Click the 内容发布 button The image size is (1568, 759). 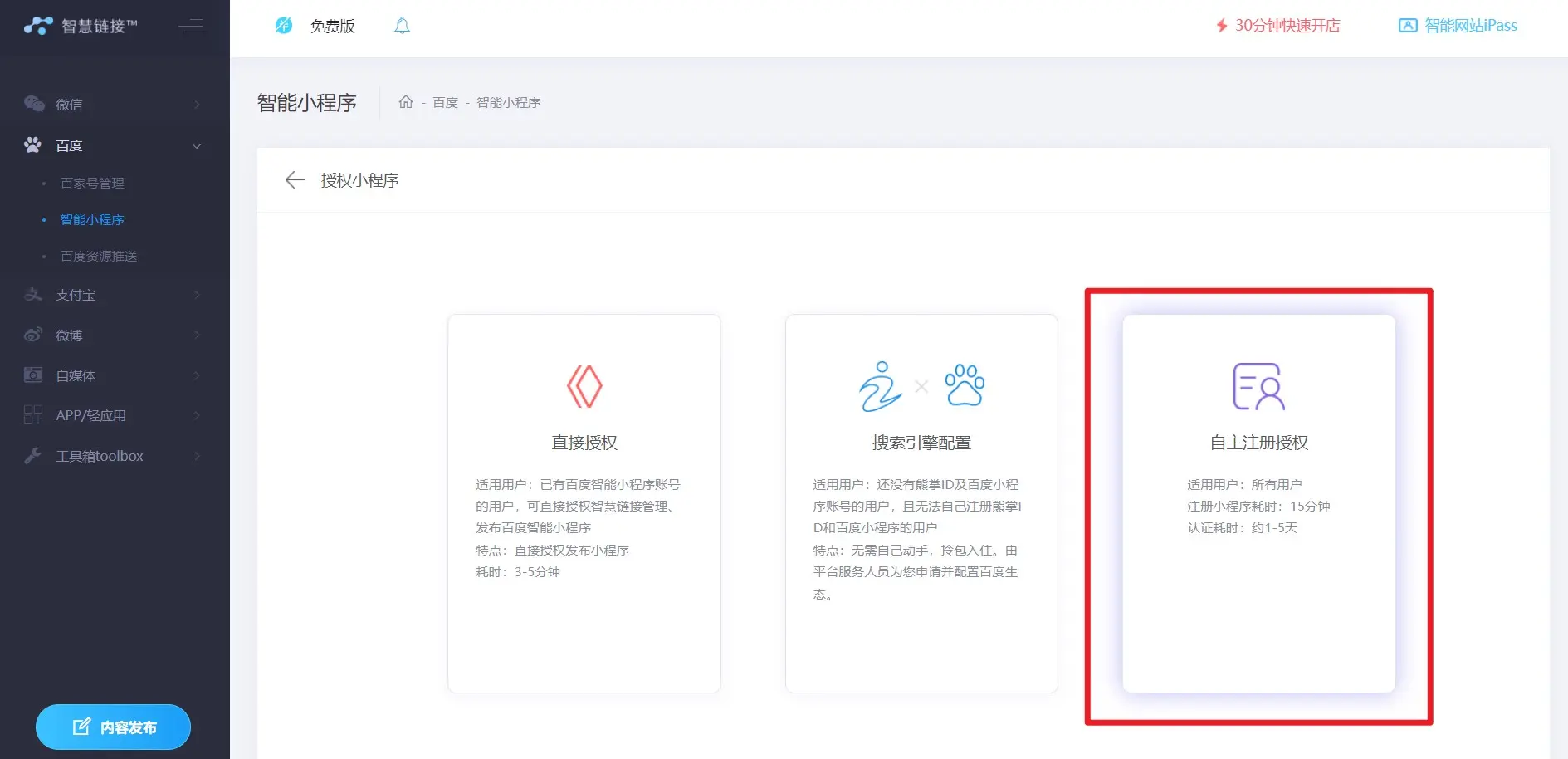[114, 727]
